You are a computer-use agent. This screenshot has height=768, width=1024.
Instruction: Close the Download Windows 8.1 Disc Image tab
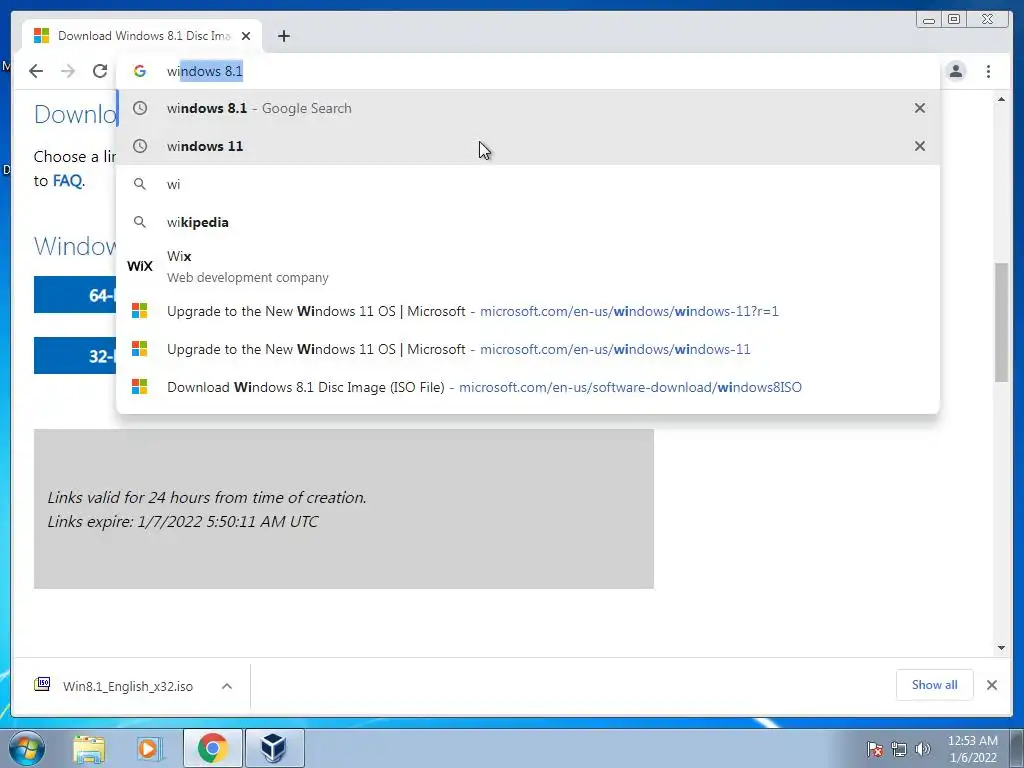pyautogui.click(x=246, y=36)
